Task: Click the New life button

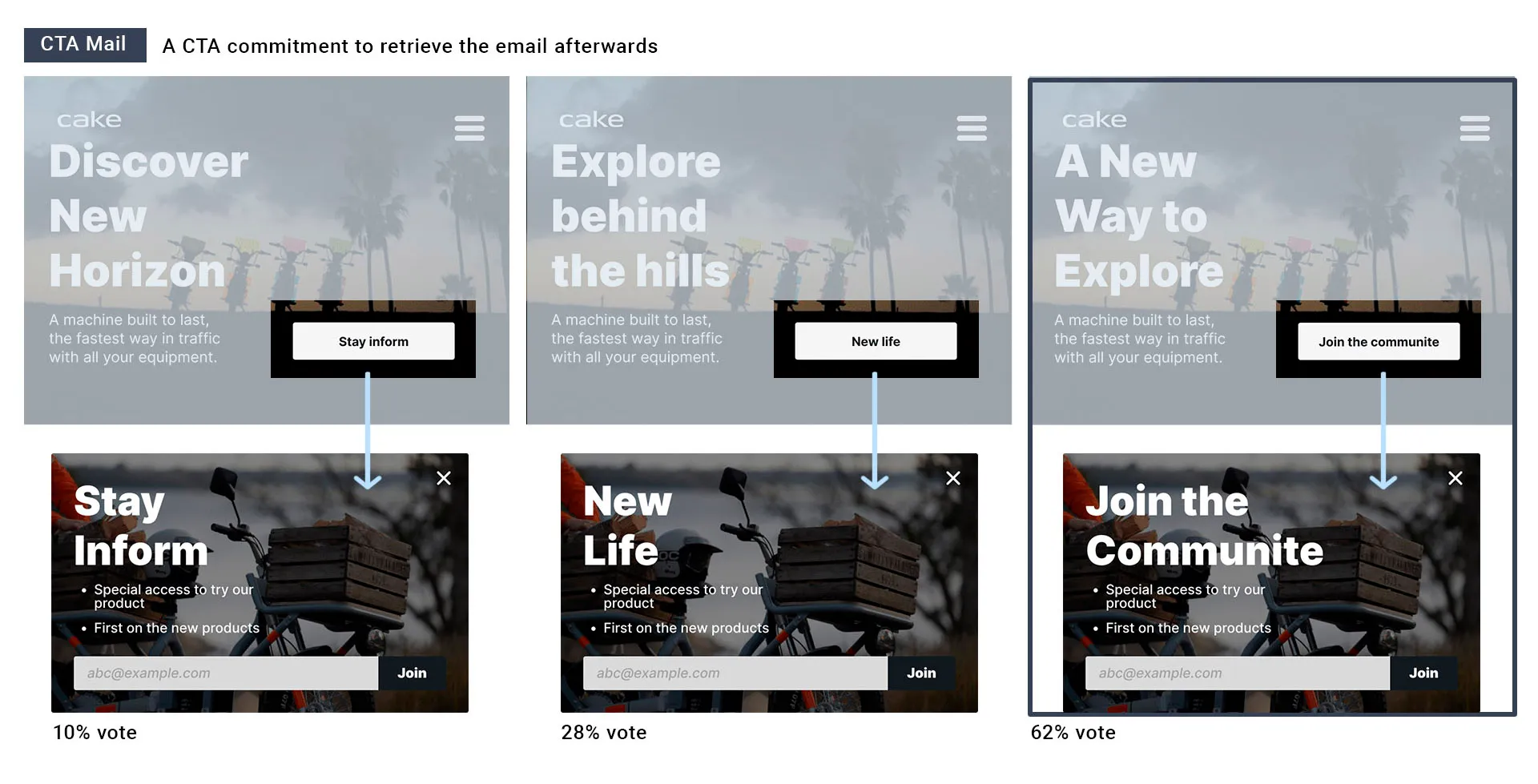Action: click(x=876, y=341)
